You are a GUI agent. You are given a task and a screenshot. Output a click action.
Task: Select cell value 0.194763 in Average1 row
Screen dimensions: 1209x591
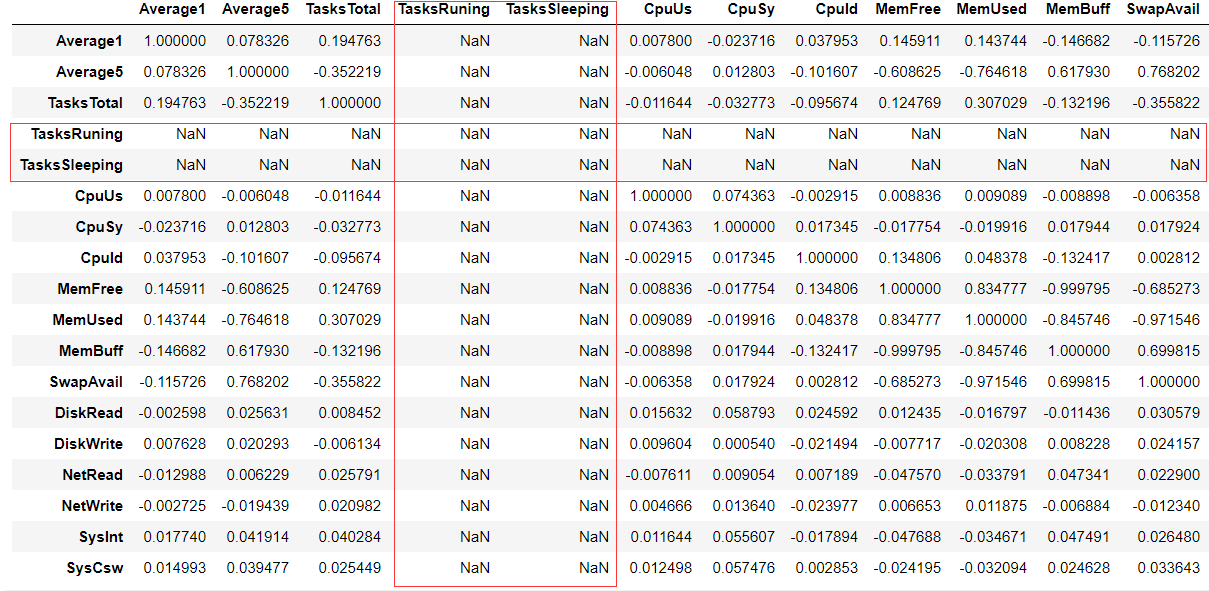[349, 41]
